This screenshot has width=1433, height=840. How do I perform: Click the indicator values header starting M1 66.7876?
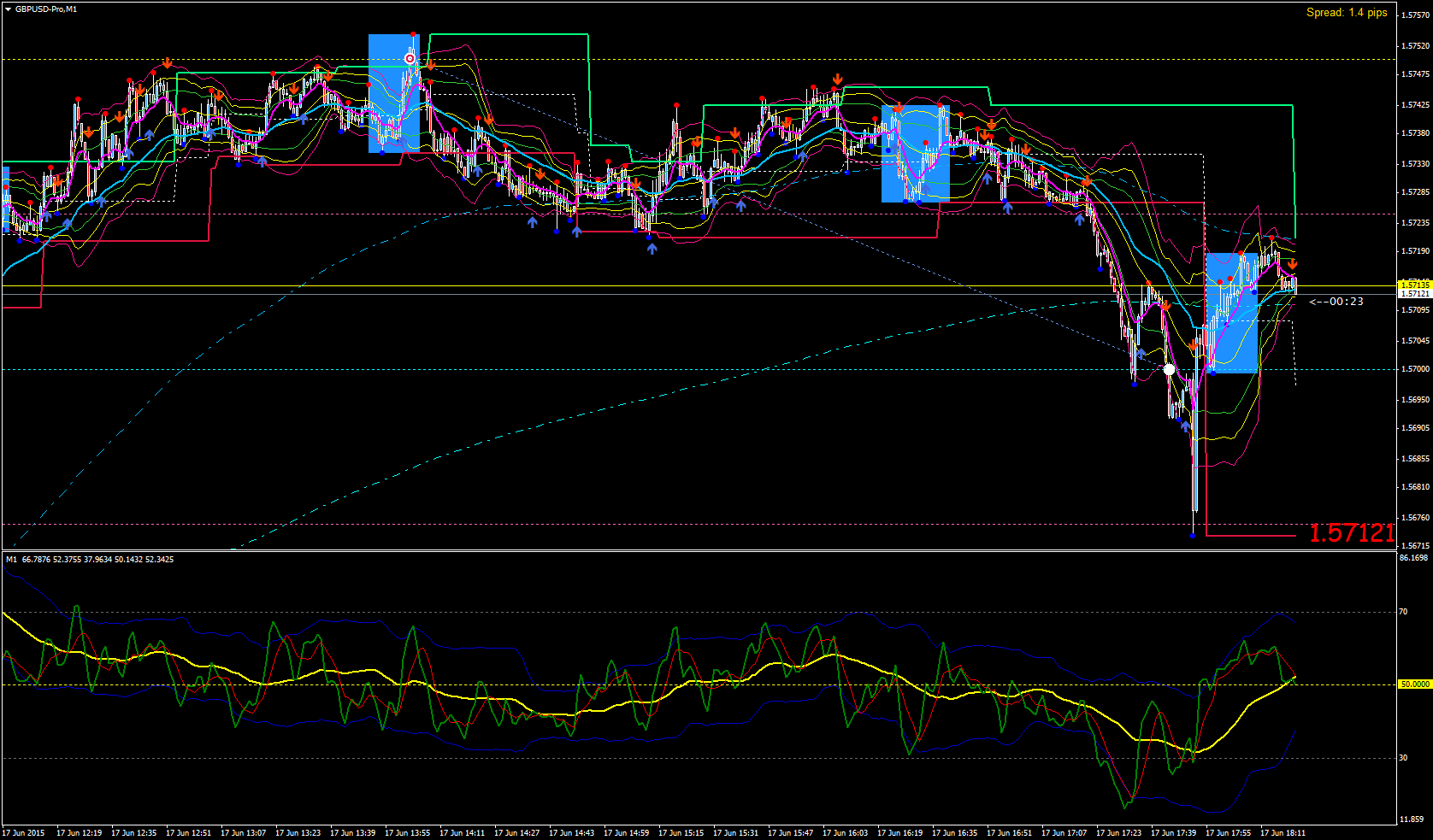point(90,560)
